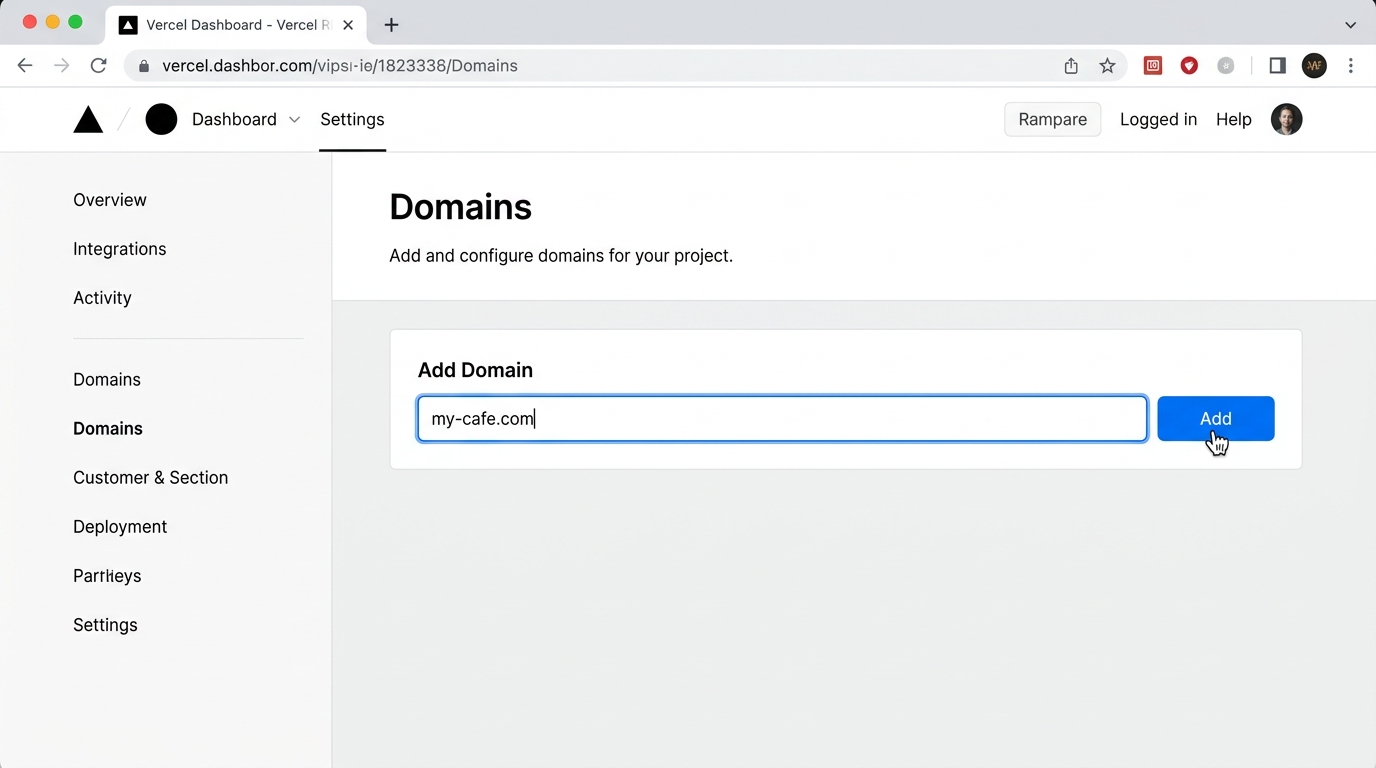
Task: Click the share icon in address bar
Action: click(x=1071, y=66)
